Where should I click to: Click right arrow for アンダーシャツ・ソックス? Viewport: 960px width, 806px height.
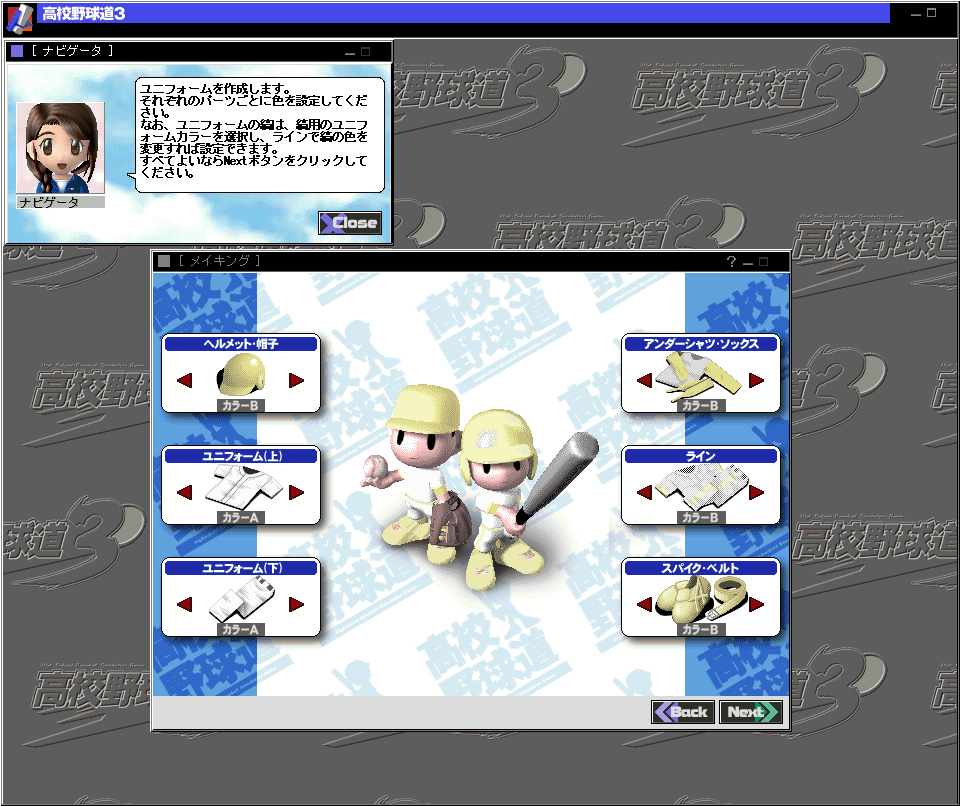pyautogui.click(x=757, y=380)
